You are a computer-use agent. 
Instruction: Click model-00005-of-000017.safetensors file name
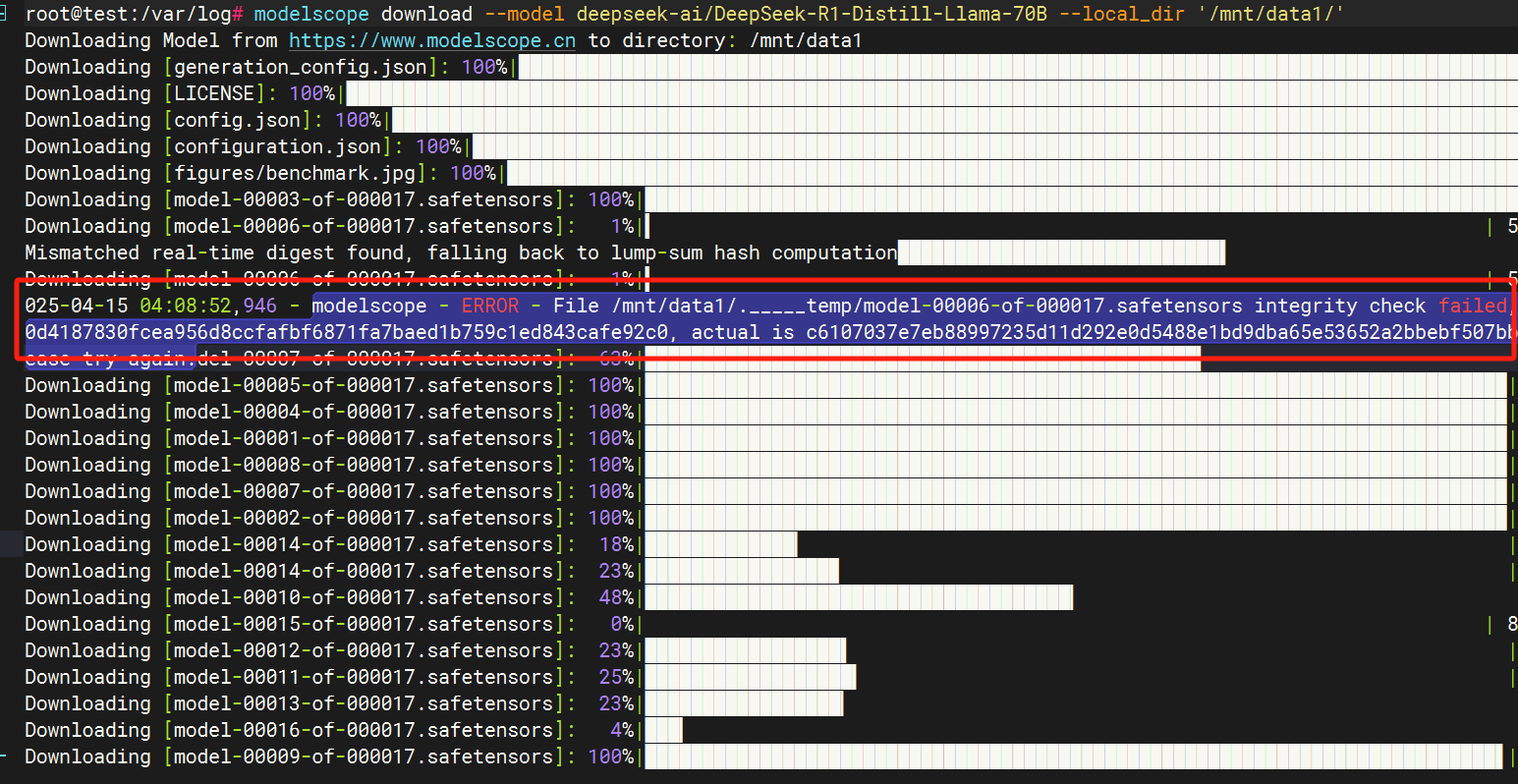(364, 385)
